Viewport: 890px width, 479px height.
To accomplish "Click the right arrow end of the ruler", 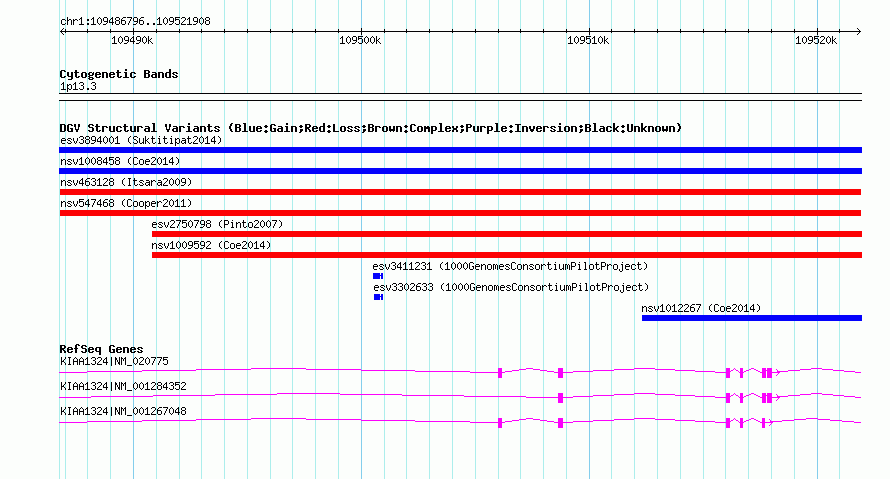I will coord(858,32).
